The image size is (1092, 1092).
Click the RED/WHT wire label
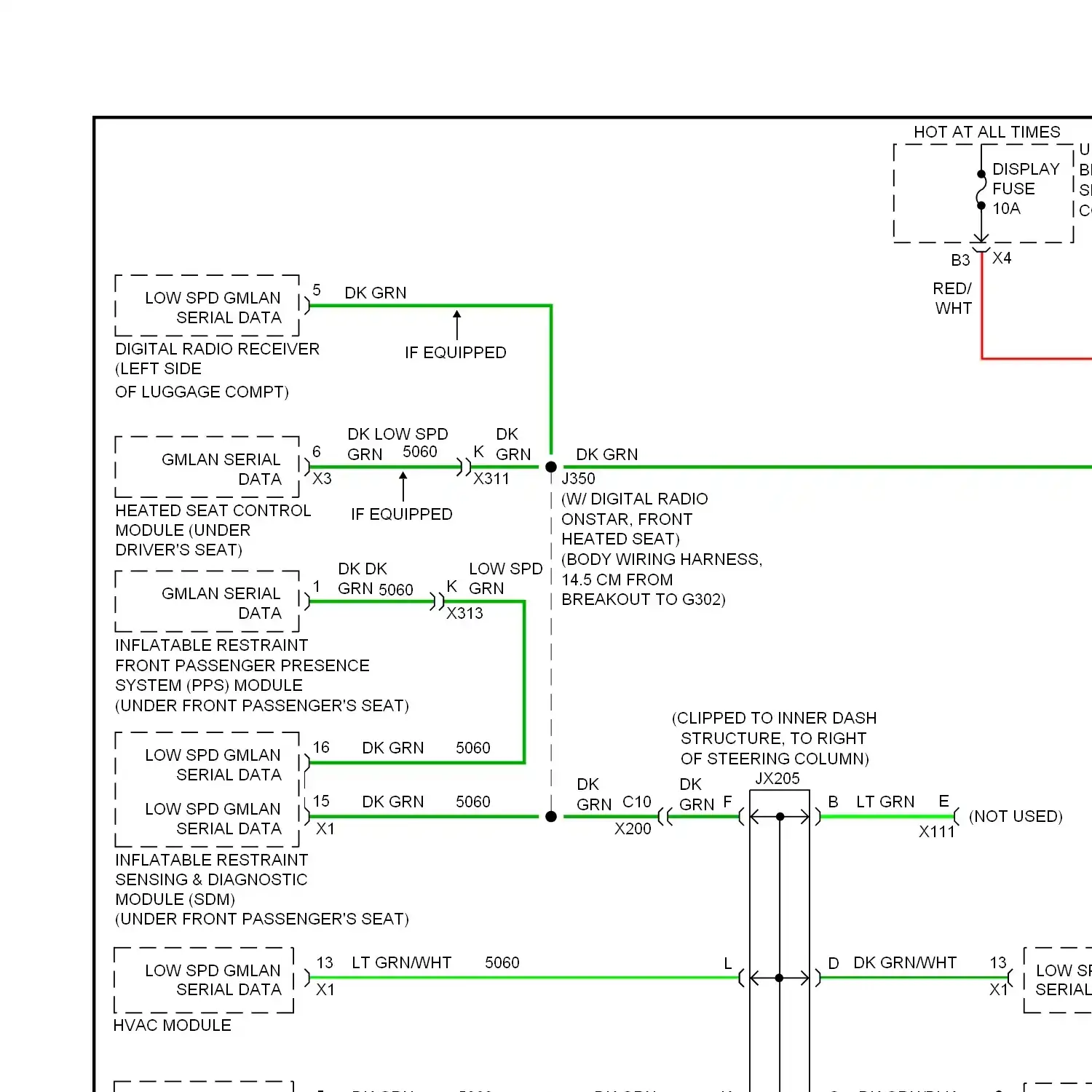coord(952,298)
